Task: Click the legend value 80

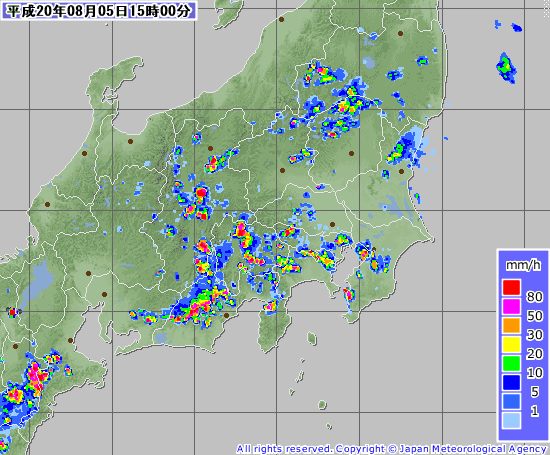Action: [x=534, y=297]
